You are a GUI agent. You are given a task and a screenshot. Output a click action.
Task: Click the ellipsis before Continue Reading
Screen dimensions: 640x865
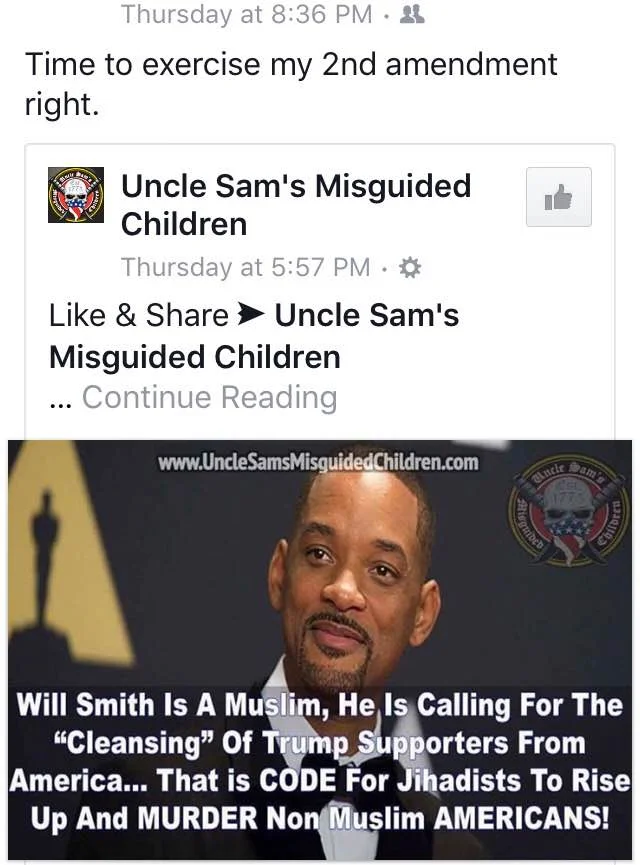(x=61, y=399)
